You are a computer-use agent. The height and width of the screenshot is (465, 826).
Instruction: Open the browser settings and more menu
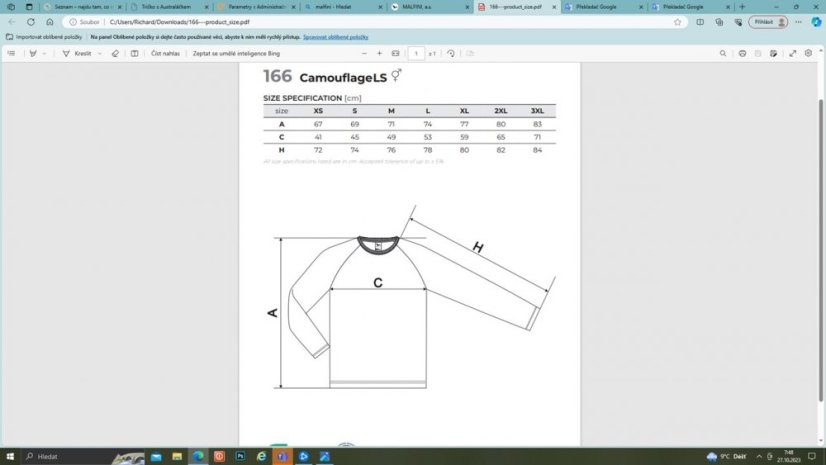tap(799, 22)
